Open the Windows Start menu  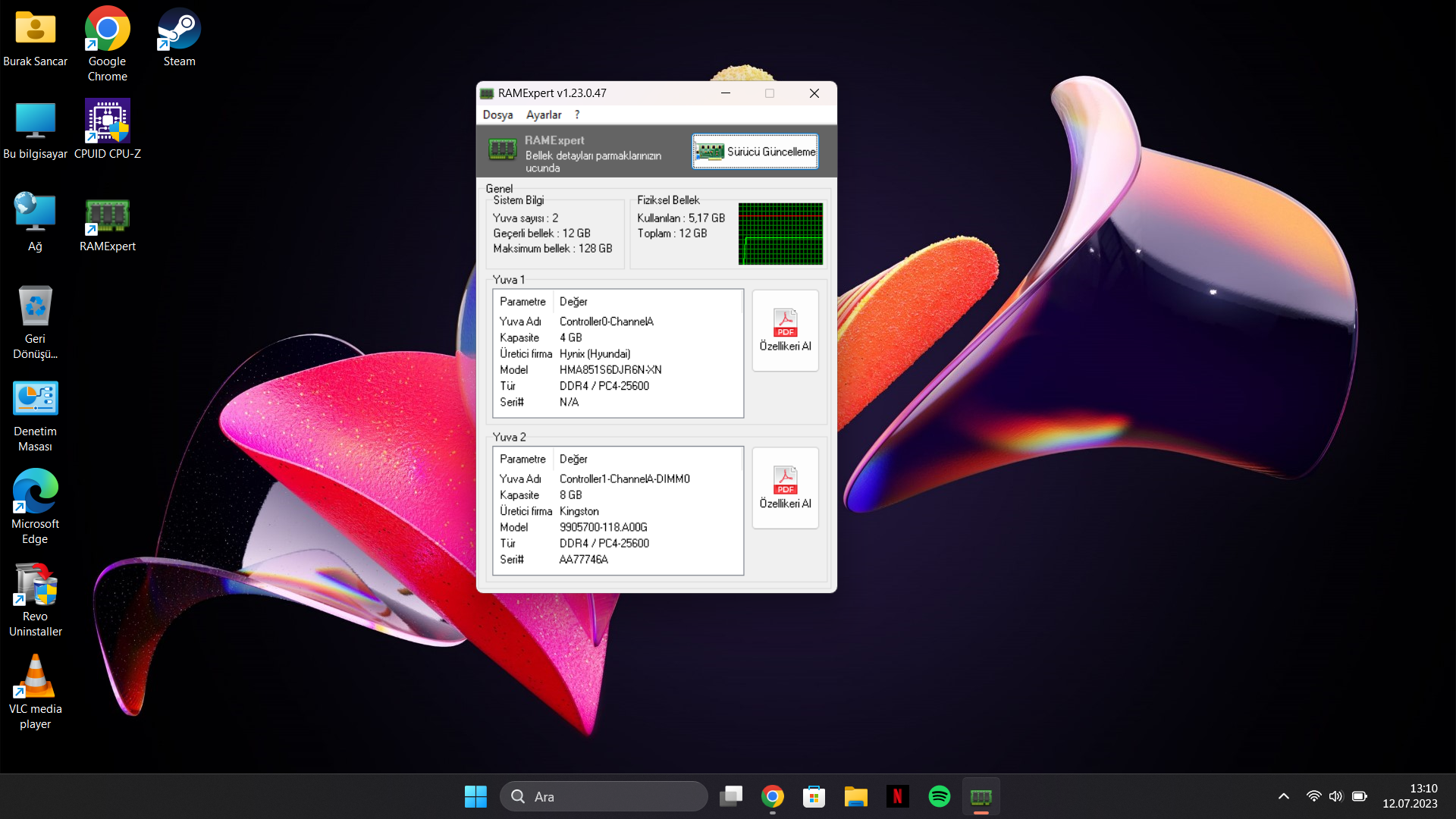475,796
